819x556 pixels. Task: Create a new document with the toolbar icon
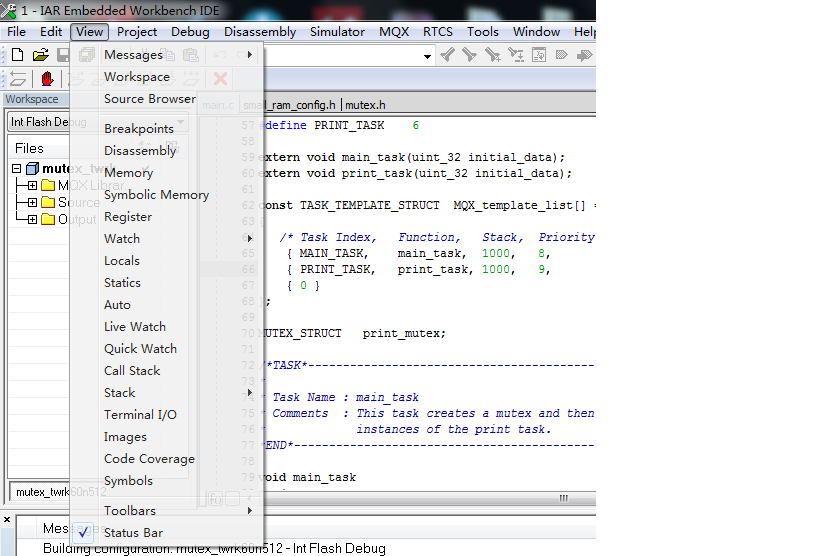tap(17, 55)
